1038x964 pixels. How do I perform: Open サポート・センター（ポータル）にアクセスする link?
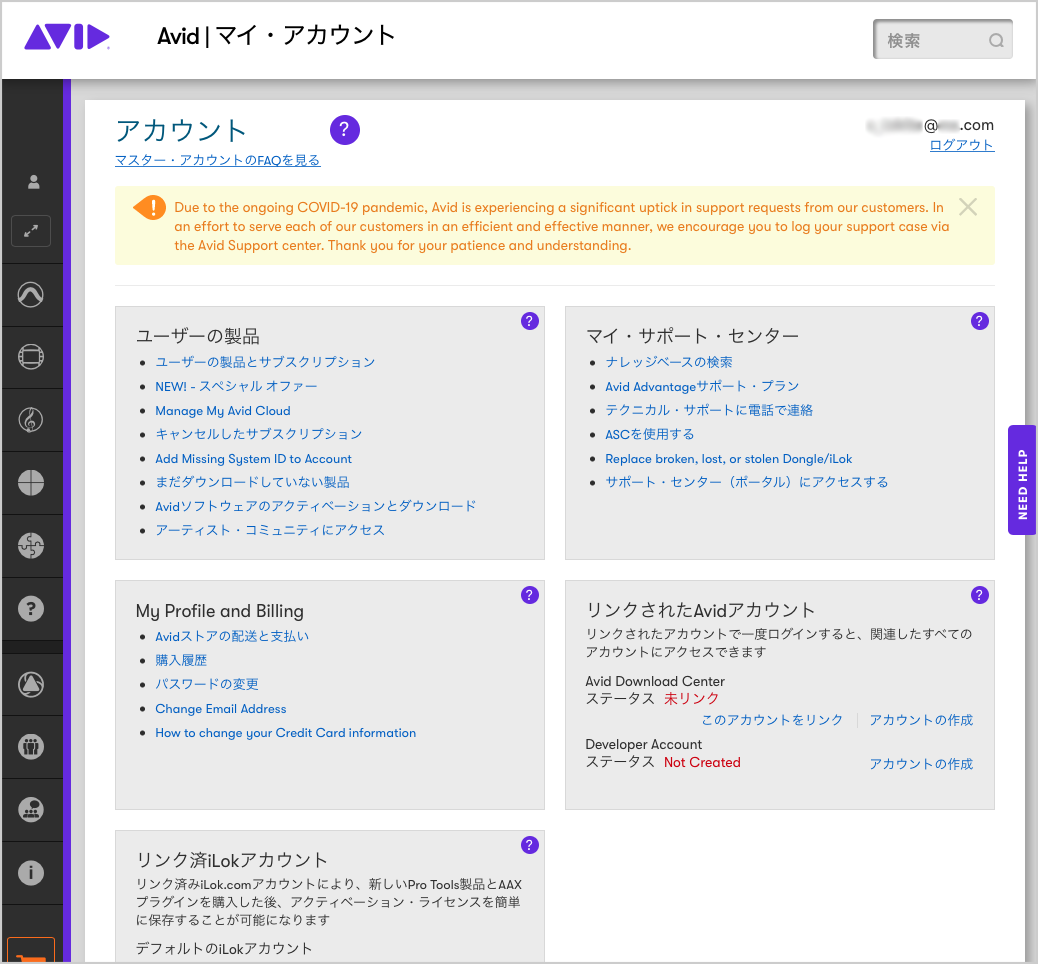point(747,482)
